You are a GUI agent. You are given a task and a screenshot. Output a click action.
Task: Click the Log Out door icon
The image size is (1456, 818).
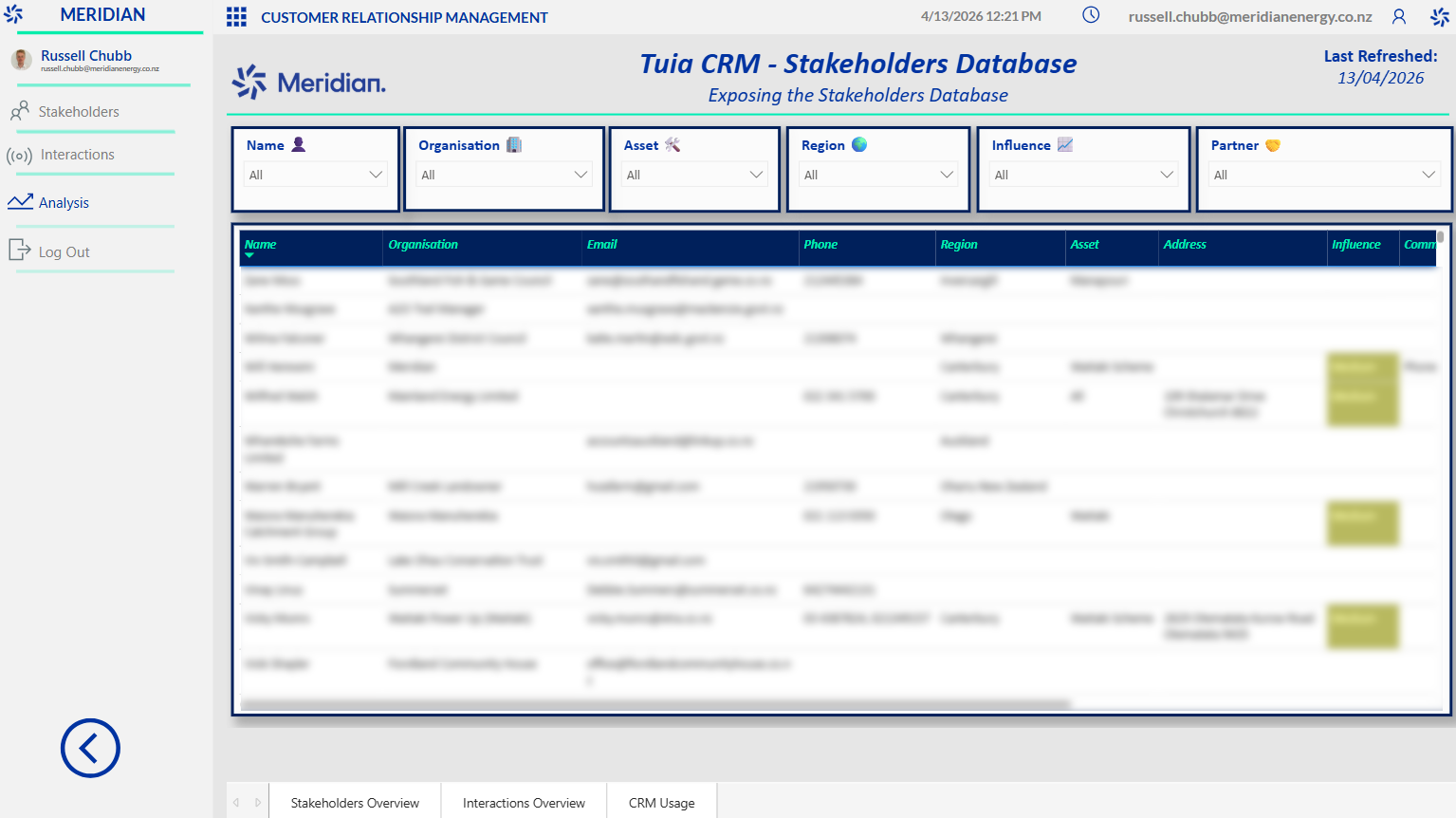tap(20, 250)
